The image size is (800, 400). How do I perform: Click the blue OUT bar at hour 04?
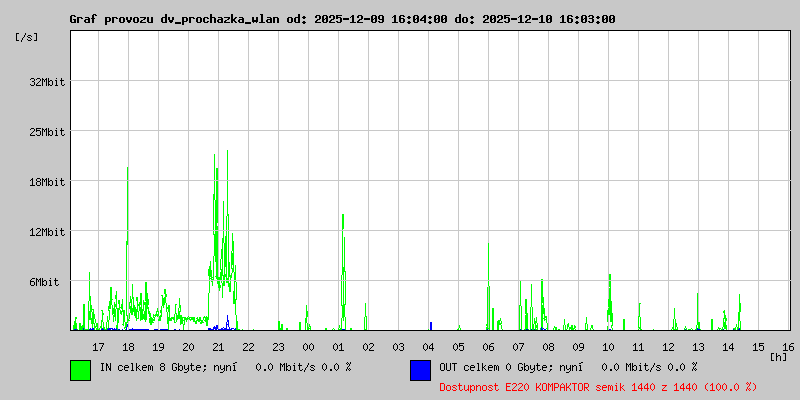[x=431, y=326]
